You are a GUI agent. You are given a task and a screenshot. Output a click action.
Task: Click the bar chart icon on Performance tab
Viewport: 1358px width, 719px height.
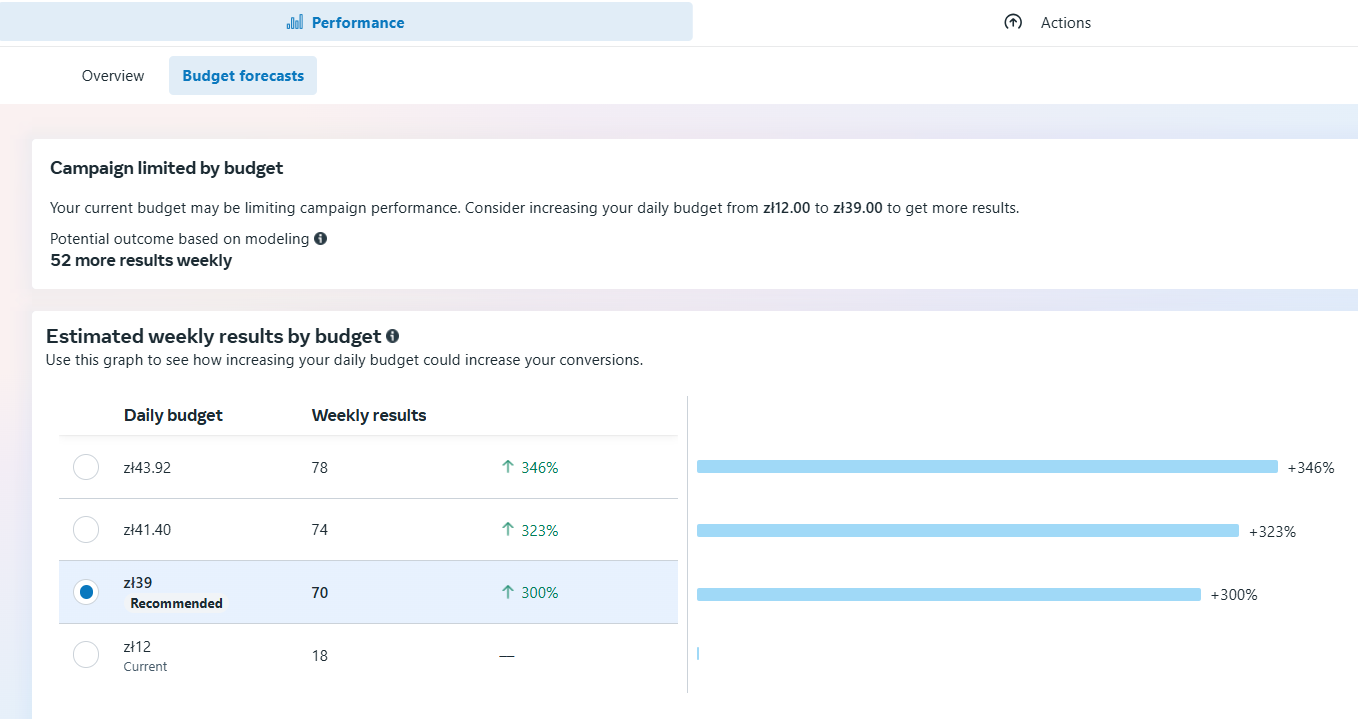pos(294,22)
